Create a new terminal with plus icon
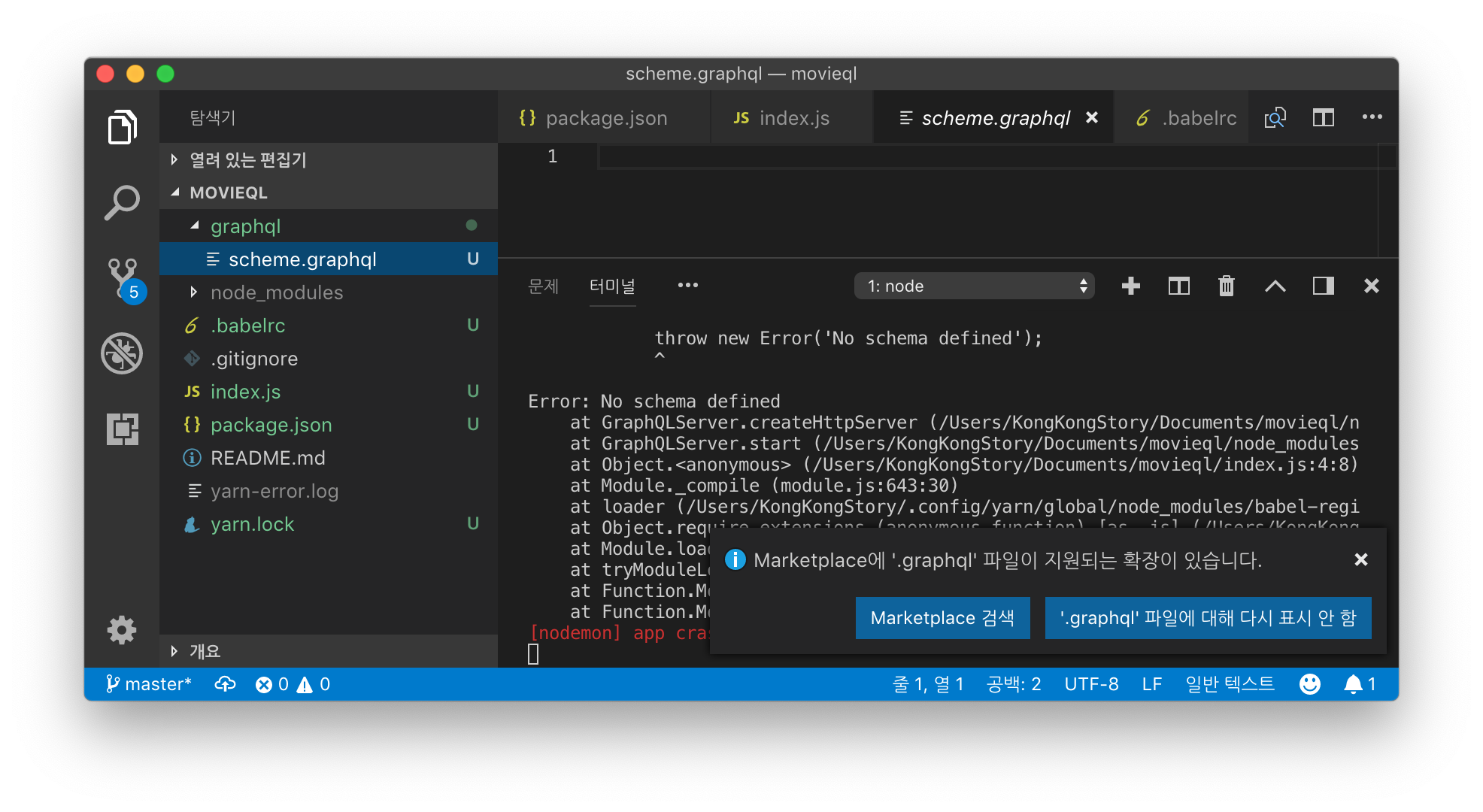Screen dimensions: 1483x812 (x=1130, y=286)
